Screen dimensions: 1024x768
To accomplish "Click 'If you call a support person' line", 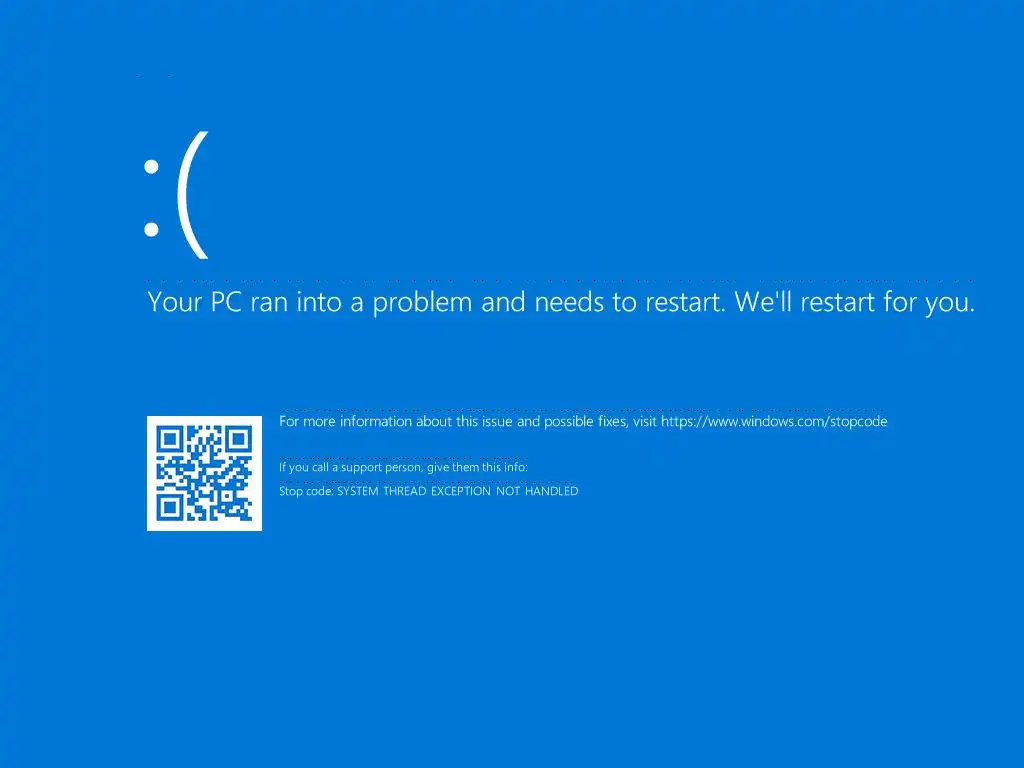I will click(x=404, y=468).
